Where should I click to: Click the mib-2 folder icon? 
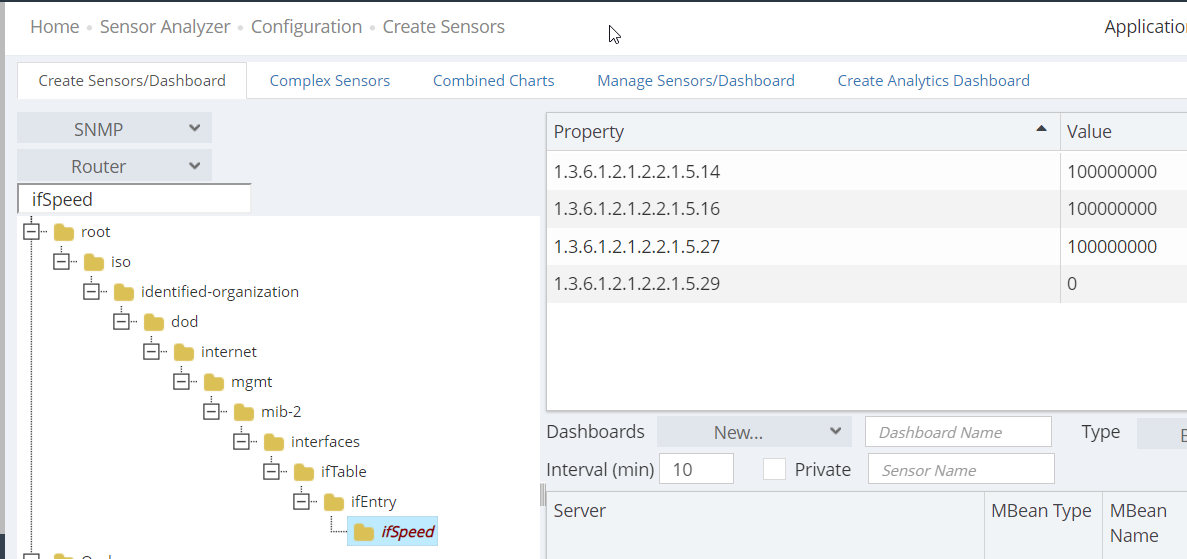pos(244,412)
